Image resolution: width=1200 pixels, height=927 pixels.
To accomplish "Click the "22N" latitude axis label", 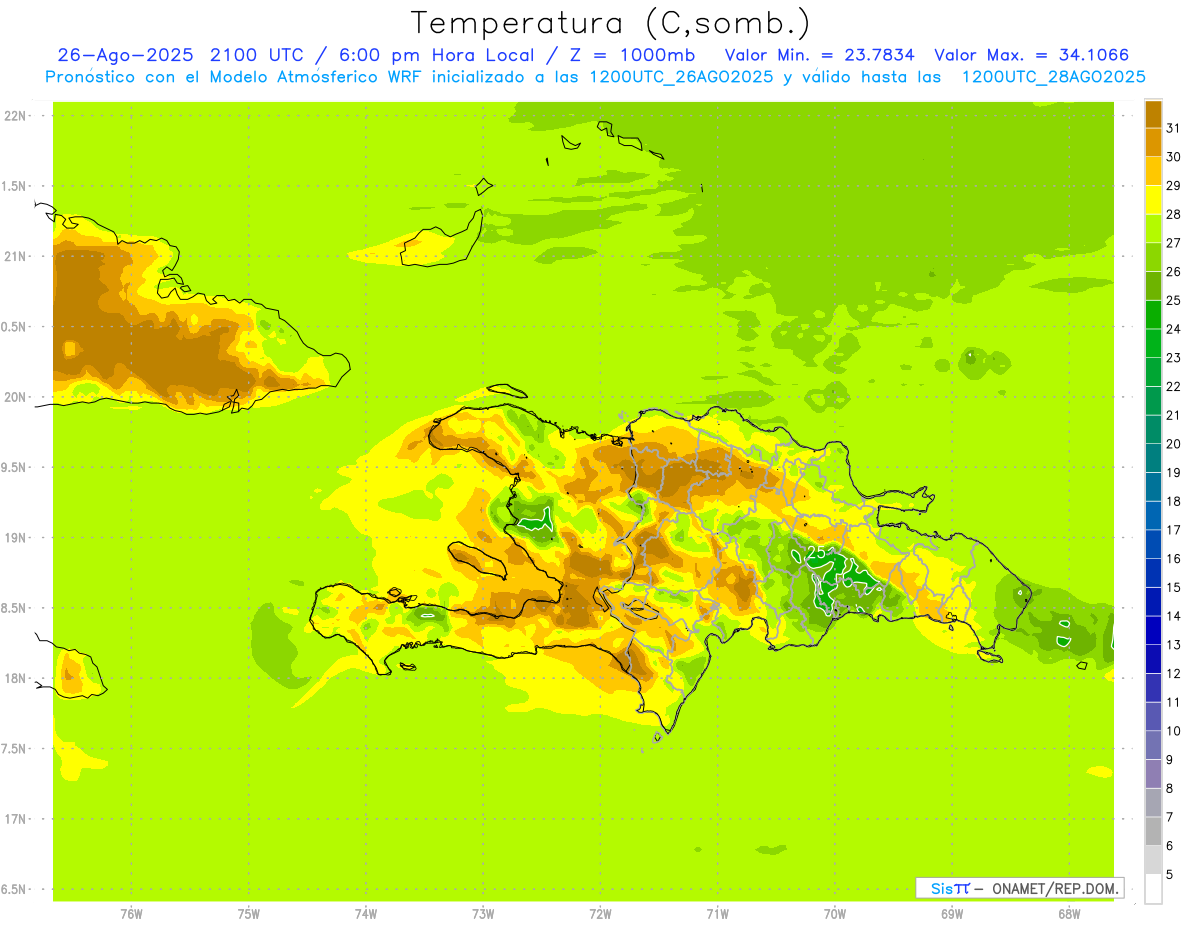I will pos(16,116).
